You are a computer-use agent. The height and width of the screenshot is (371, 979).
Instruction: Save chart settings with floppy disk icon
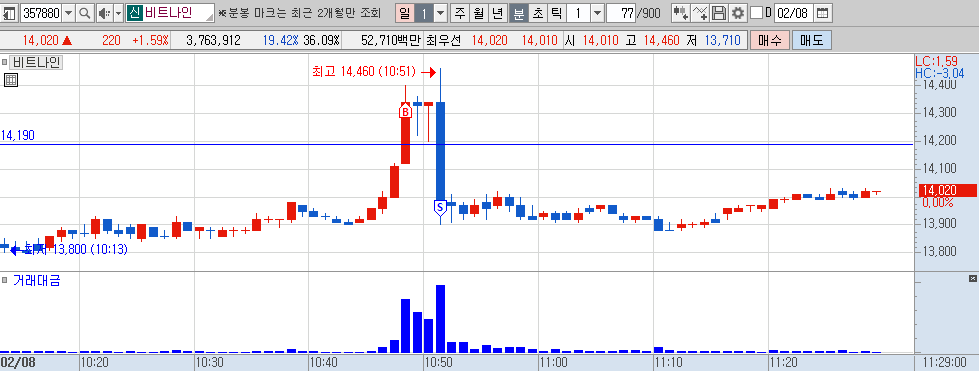tap(719, 12)
